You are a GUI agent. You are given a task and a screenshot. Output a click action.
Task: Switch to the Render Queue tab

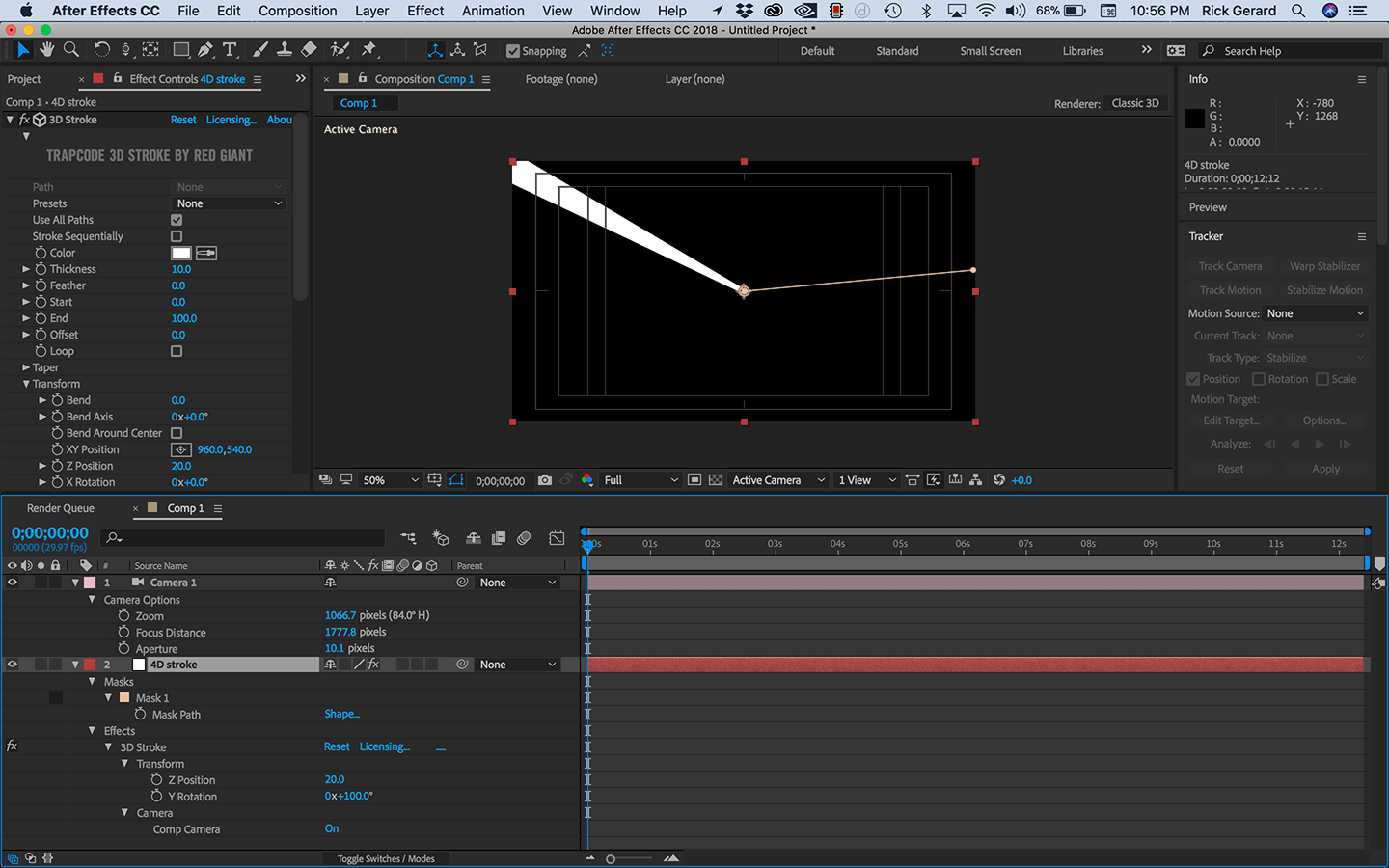[x=61, y=508]
